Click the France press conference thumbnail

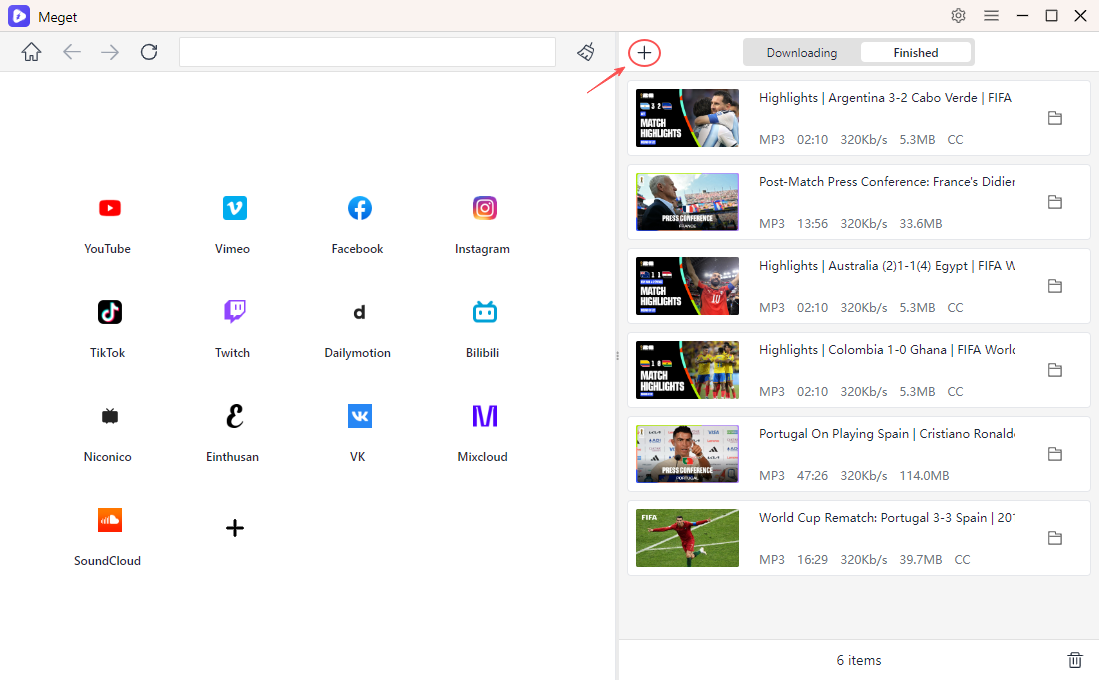click(x=687, y=202)
